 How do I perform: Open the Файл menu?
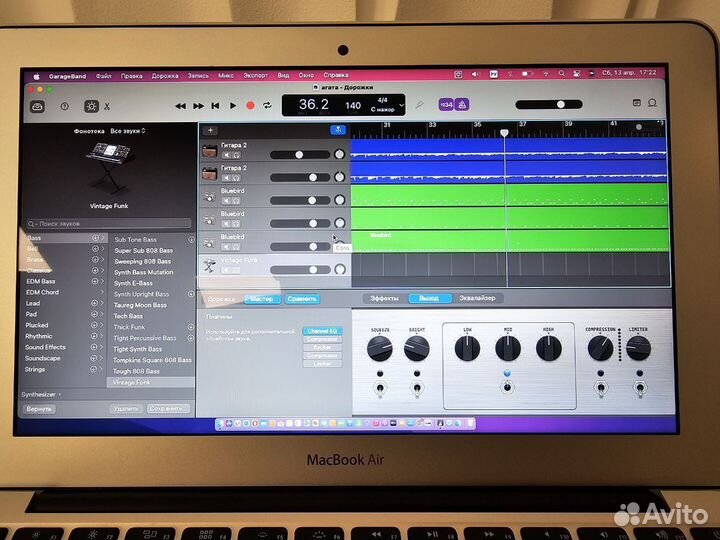click(x=103, y=76)
